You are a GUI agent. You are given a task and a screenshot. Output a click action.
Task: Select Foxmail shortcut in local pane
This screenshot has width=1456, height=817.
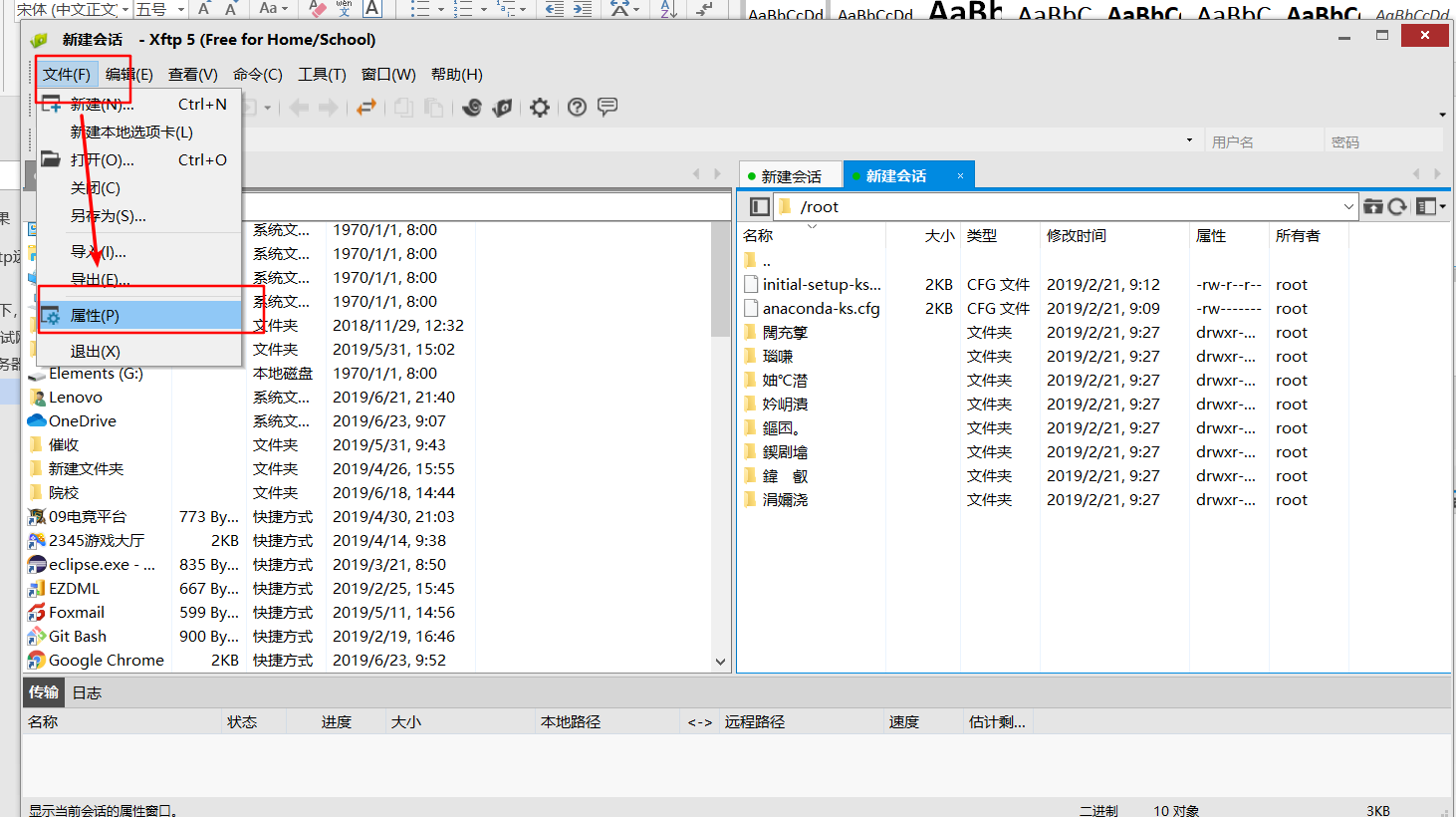[x=76, y=612]
